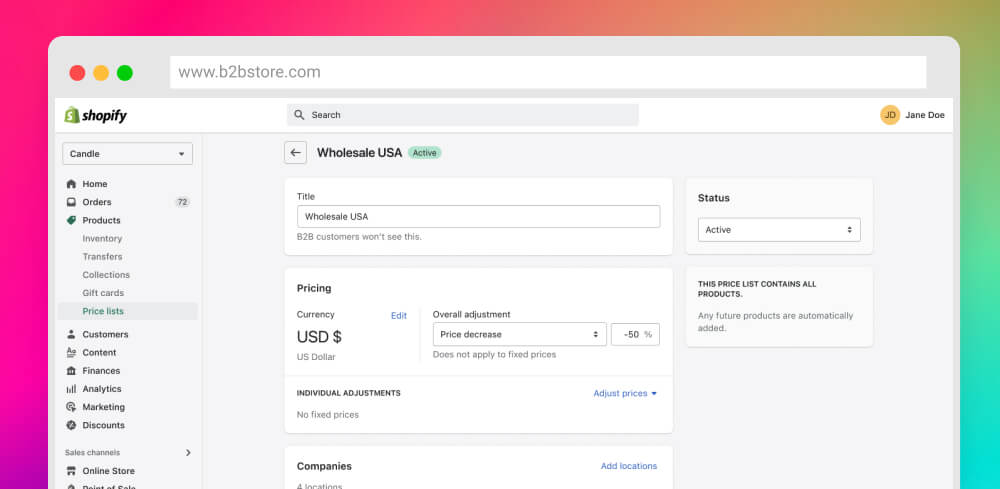This screenshot has height=489, width=1000.
Task: Open Collections under Products
Action: 106,275
